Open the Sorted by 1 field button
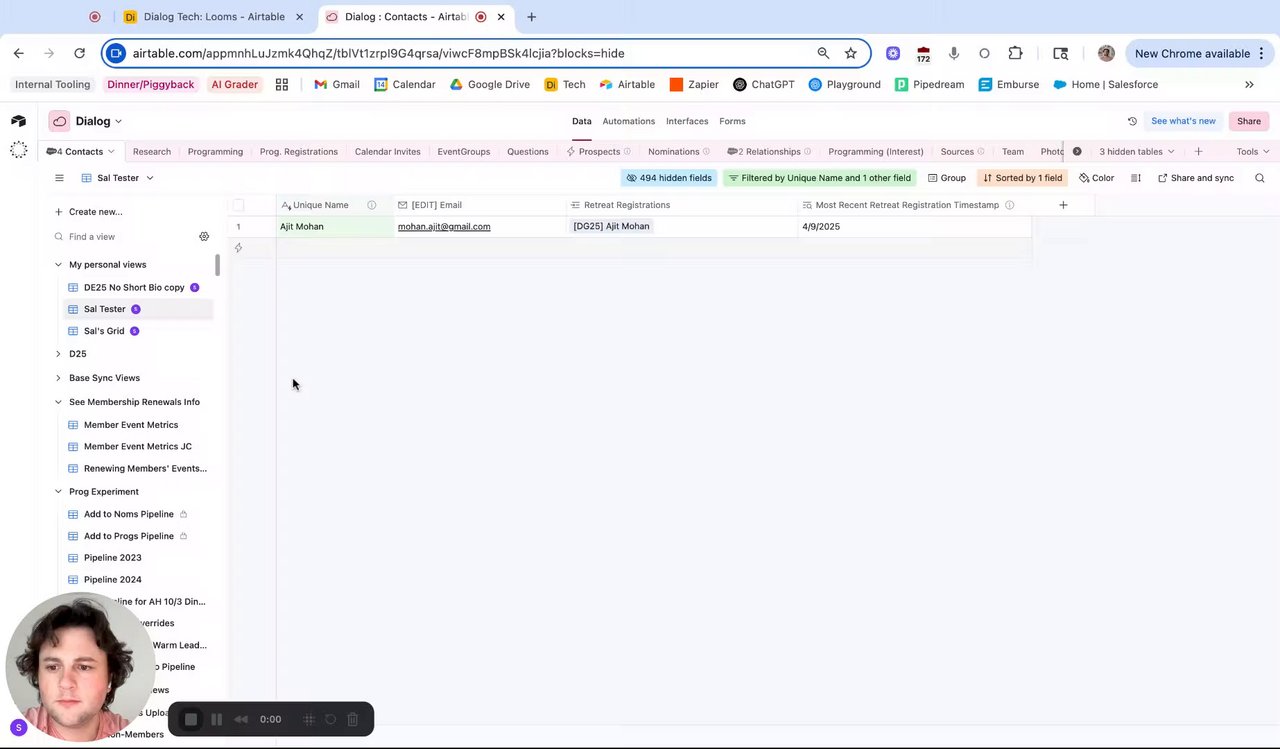Viewport: 1280px width, 749px height. (x=1022, y=178)
